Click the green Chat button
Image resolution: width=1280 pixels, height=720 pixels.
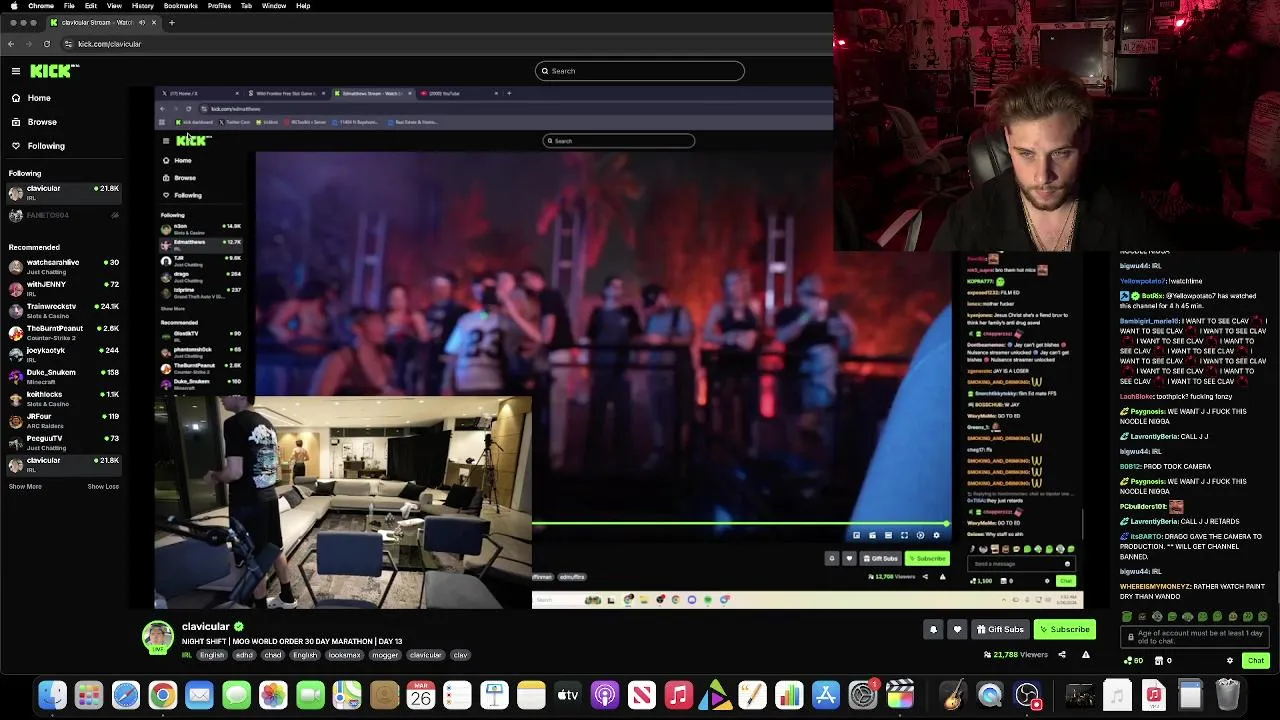[1256, 660]
